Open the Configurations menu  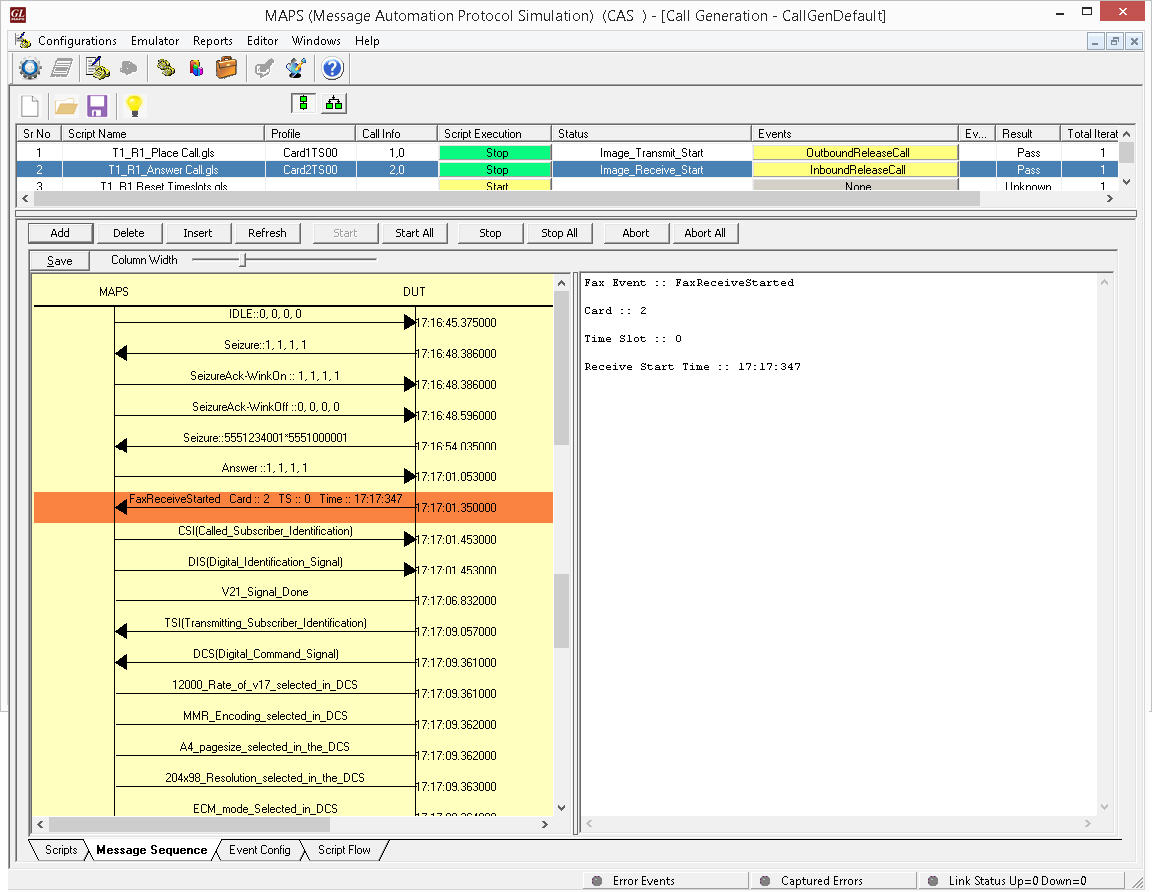pyautogui.click(x=77, y=41)
